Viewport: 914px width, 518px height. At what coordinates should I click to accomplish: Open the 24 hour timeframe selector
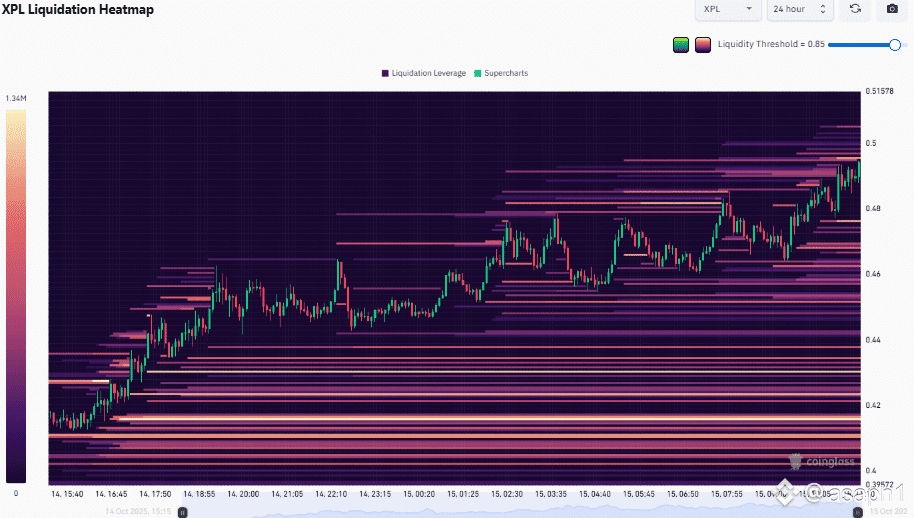(x=800, y=9)
